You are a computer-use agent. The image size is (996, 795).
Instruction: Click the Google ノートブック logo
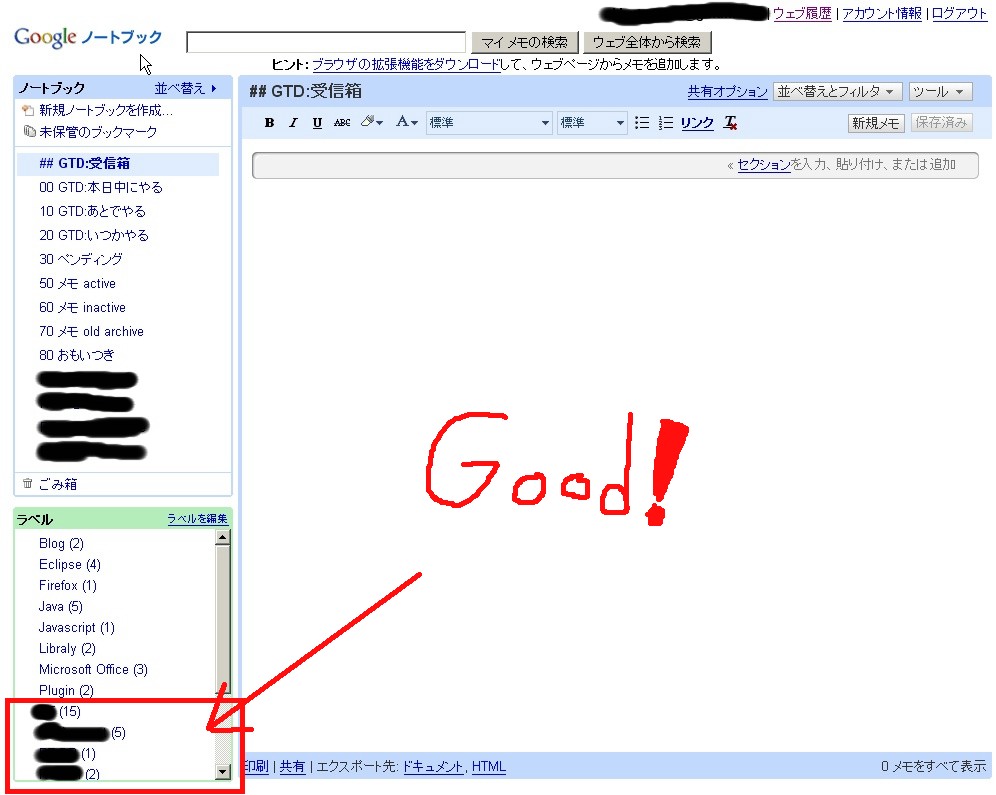point(88,37)
